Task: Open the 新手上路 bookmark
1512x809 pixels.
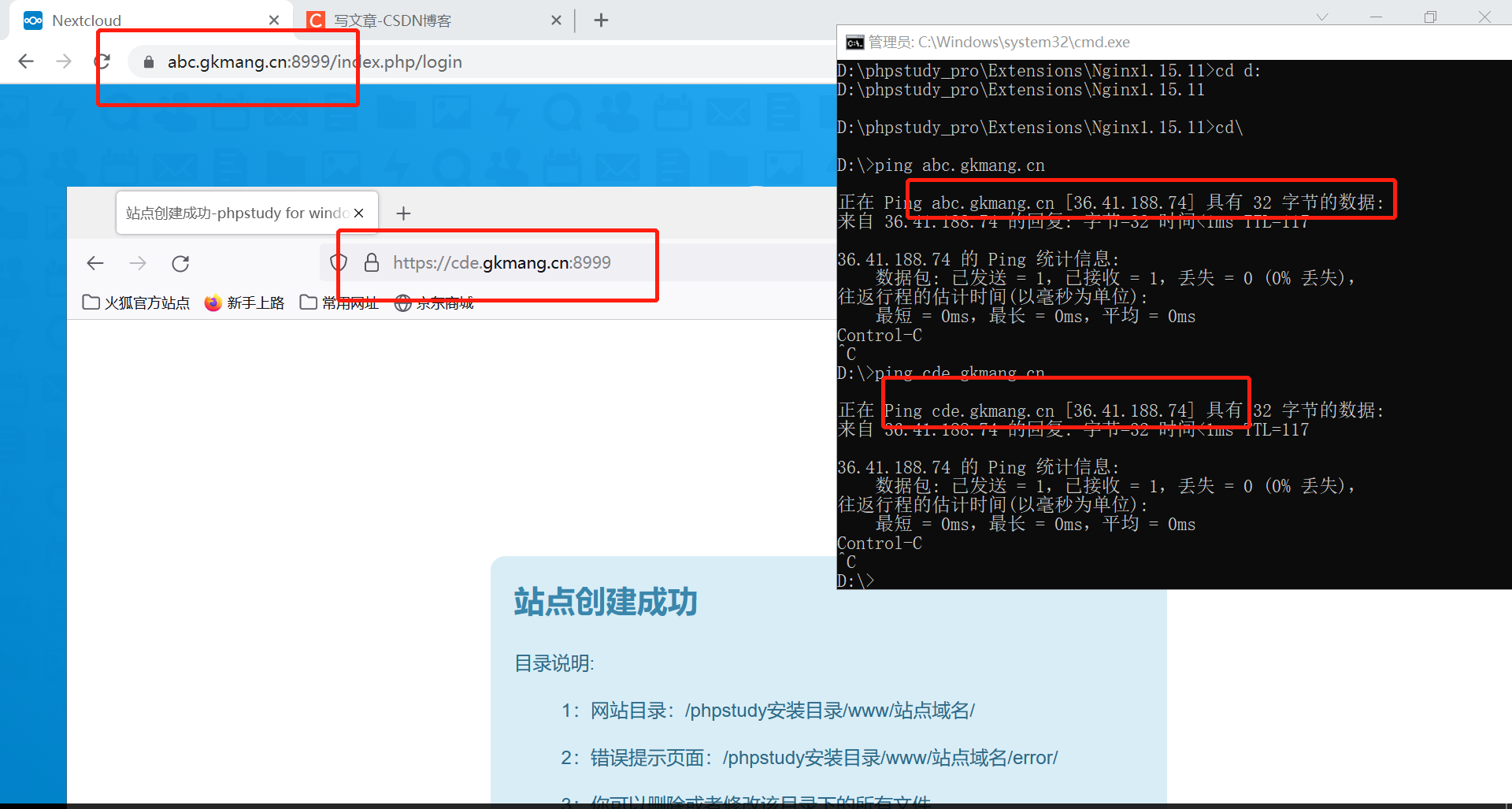Action: (244, 302)
